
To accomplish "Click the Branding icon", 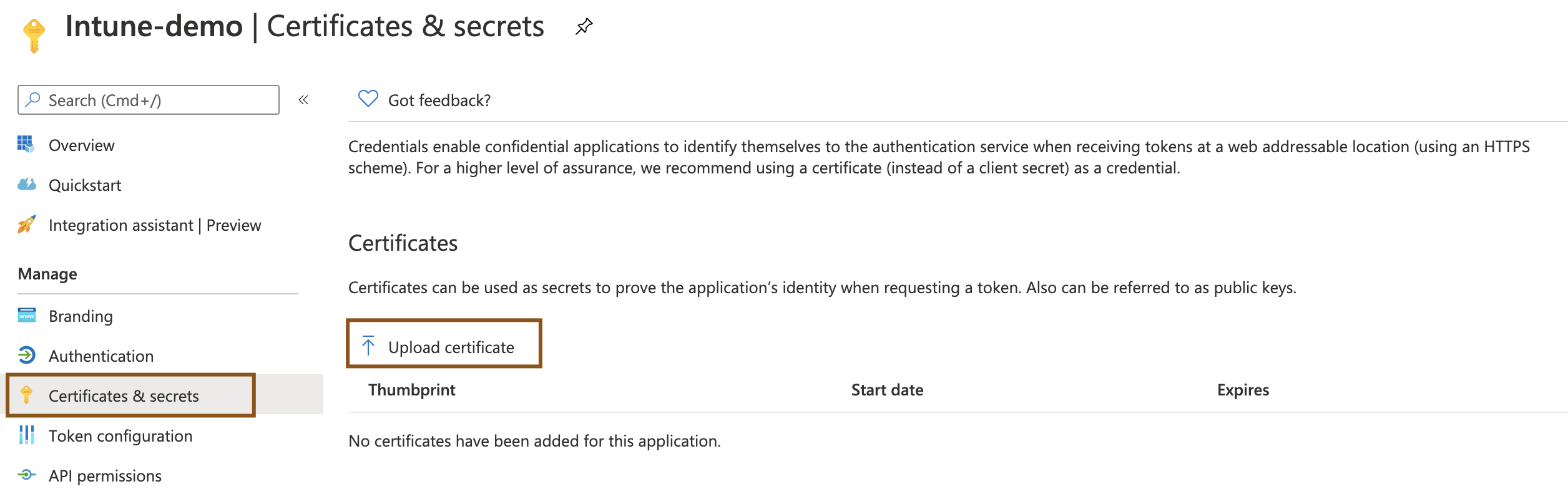I will pyautogui.click(x=27, y=316).
